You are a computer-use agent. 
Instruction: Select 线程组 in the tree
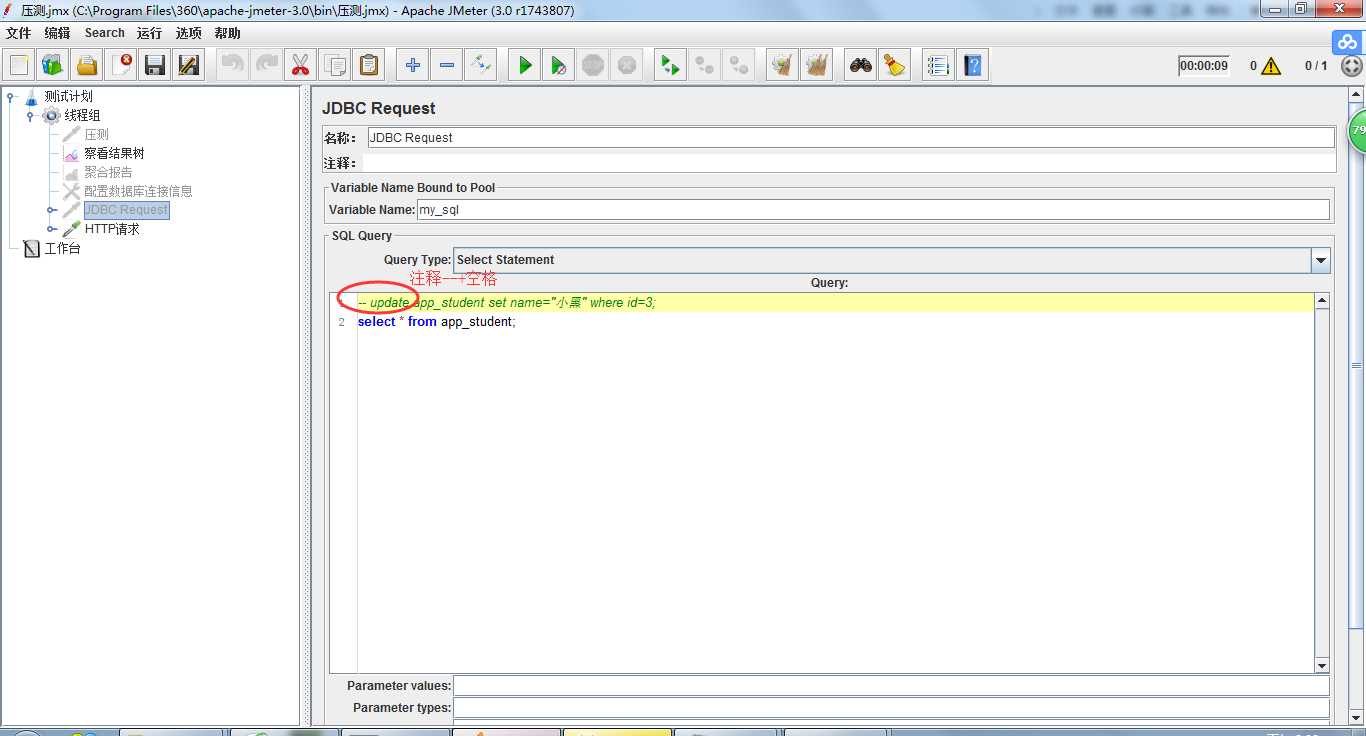click(82, 115)
